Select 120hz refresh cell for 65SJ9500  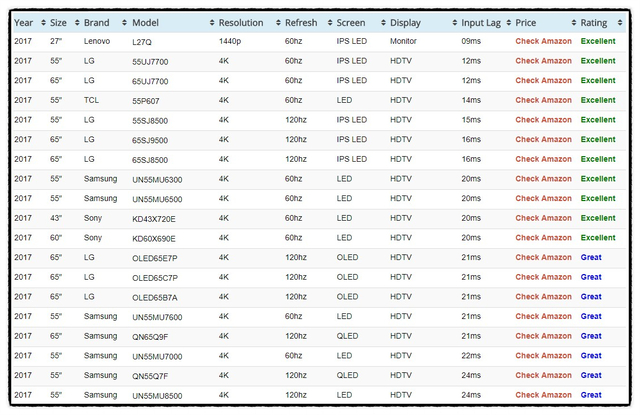coord(296,140)
